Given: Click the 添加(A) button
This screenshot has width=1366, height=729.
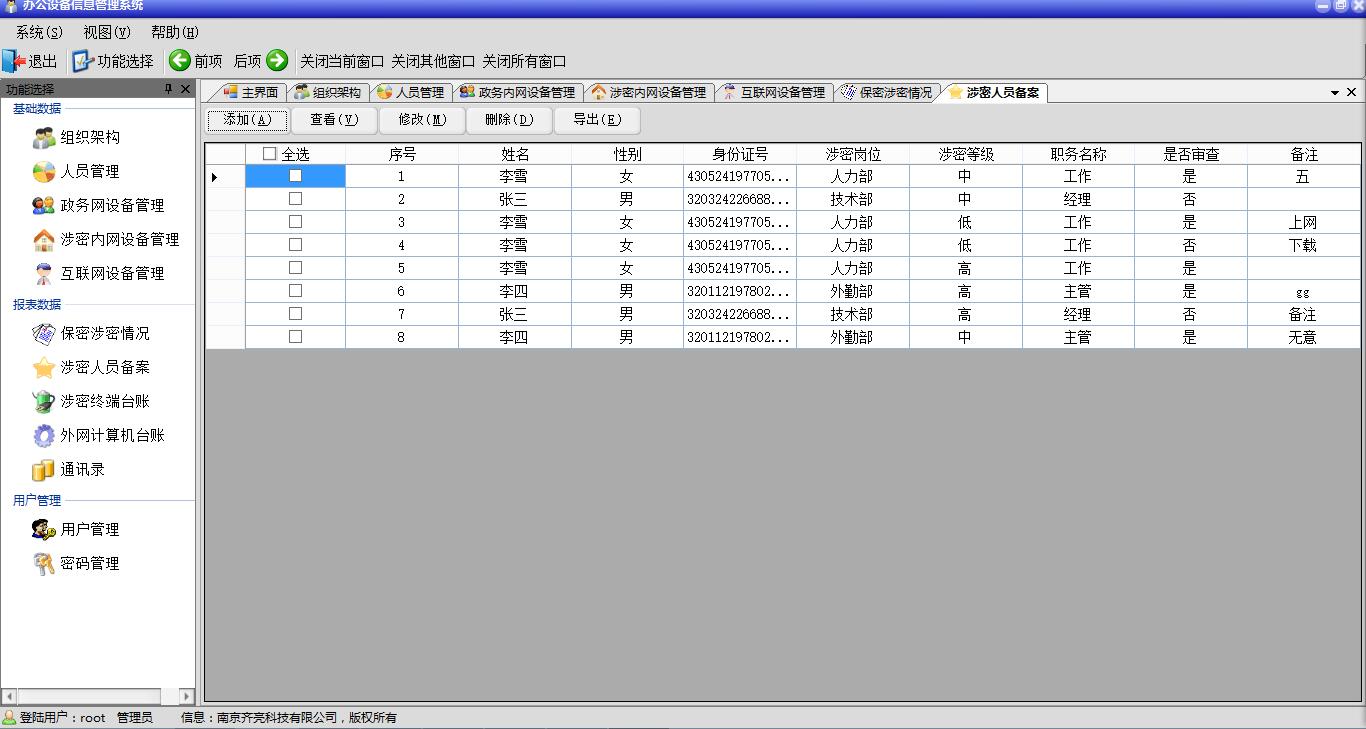Looking at the screenshot, I should pyautogui.click(x=247, y=120).
